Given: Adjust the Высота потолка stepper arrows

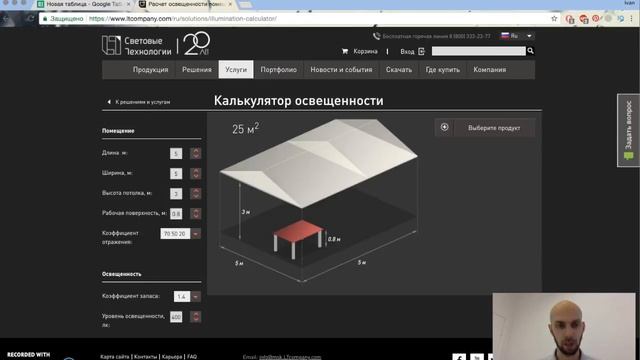Looking at the screenshot, I should (196, 193).
